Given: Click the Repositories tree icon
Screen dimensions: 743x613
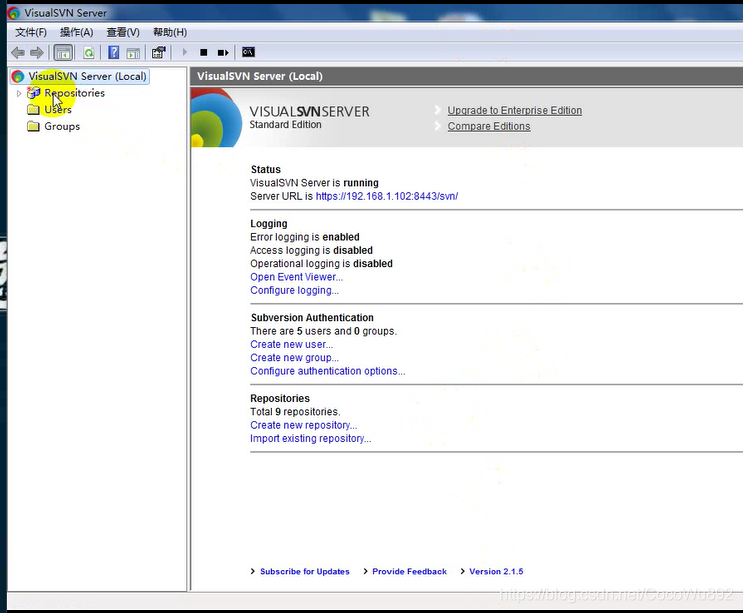Looking at the screenshot, I should 33,93.
